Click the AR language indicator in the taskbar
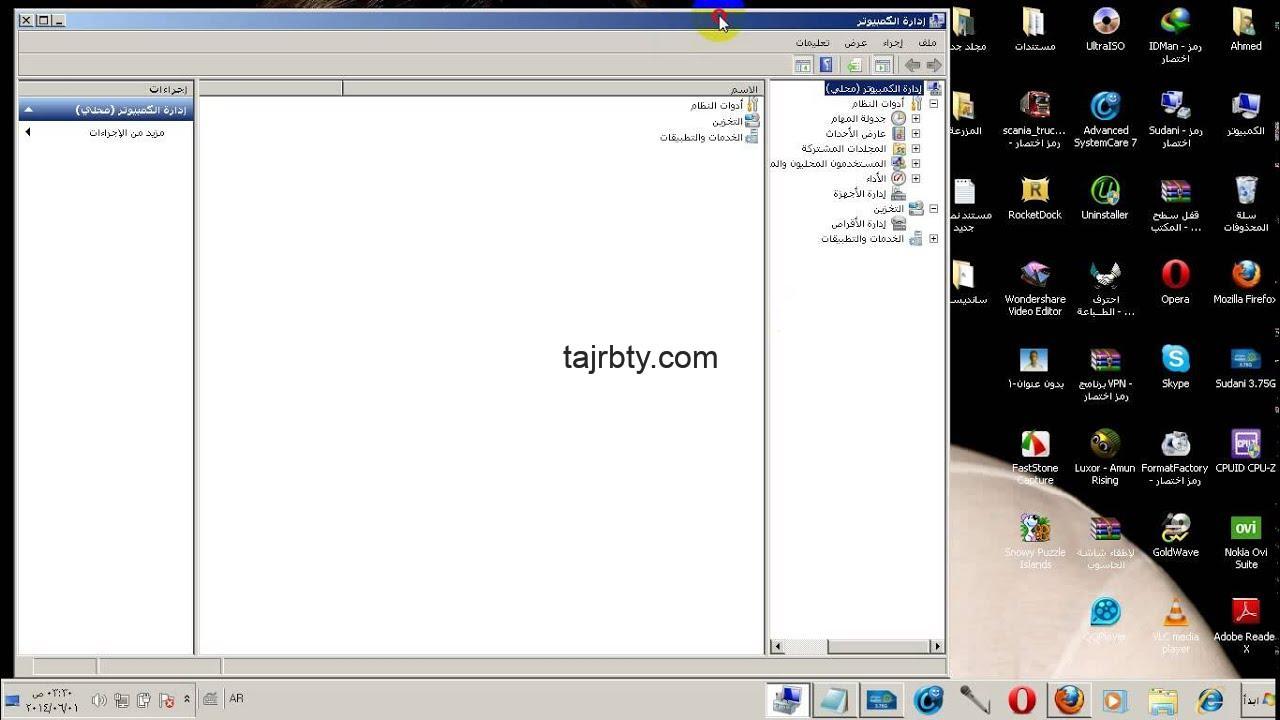Screen dimensions: 1280x720 coord(236,699)
